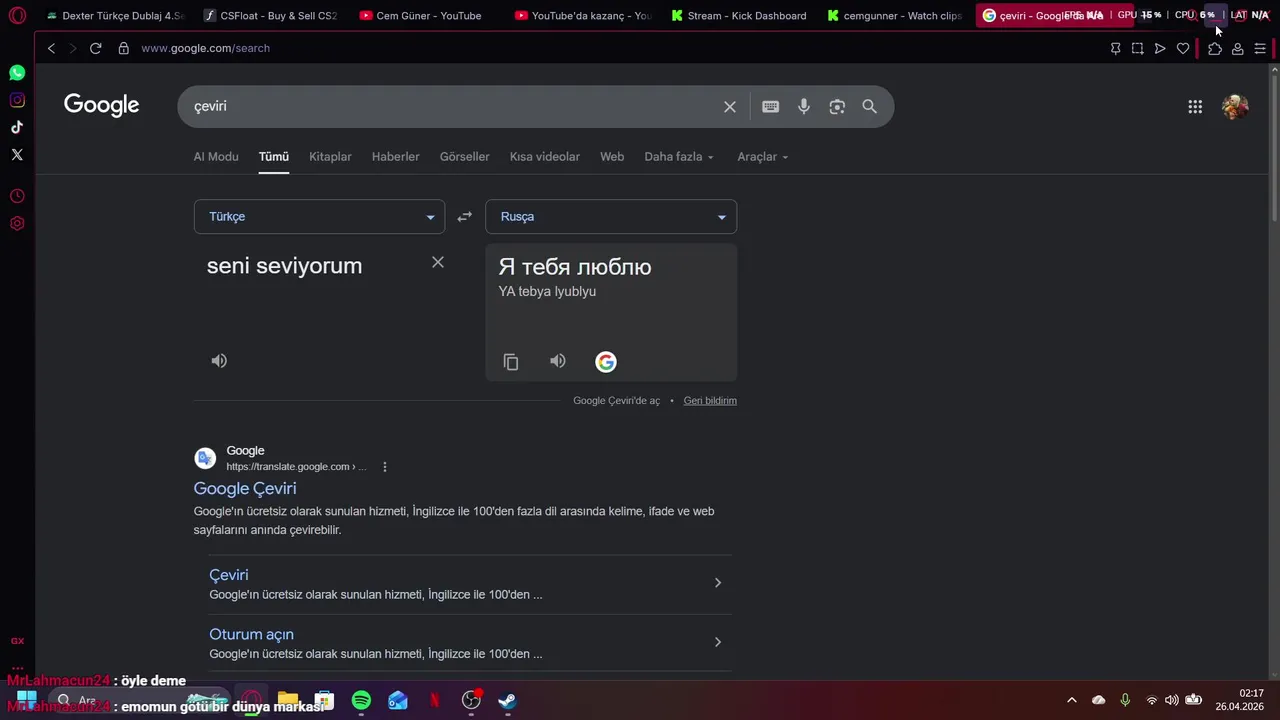Search the translation with Google icon
The width and height of the screenshot is (1280, 720).
coord(606,362)
